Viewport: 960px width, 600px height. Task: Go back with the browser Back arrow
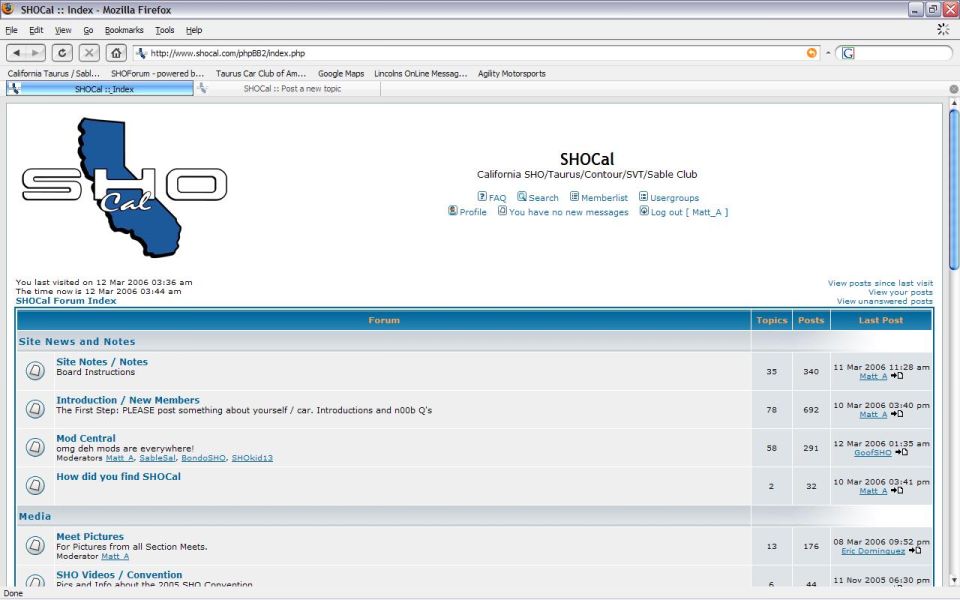click(17, 53)
